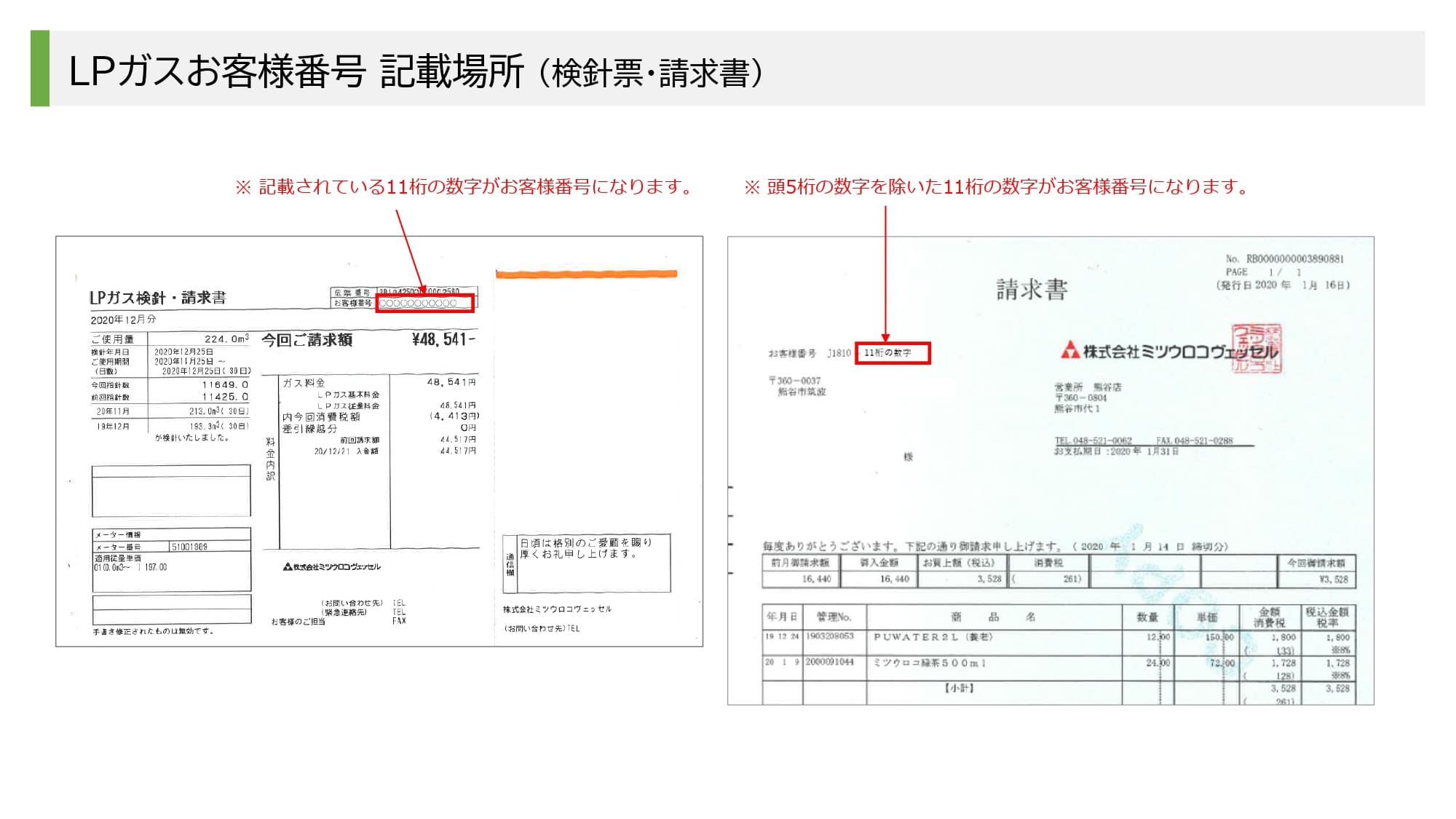Click the management number "2000091044"

pyautogui.click(x=830, y=662)
